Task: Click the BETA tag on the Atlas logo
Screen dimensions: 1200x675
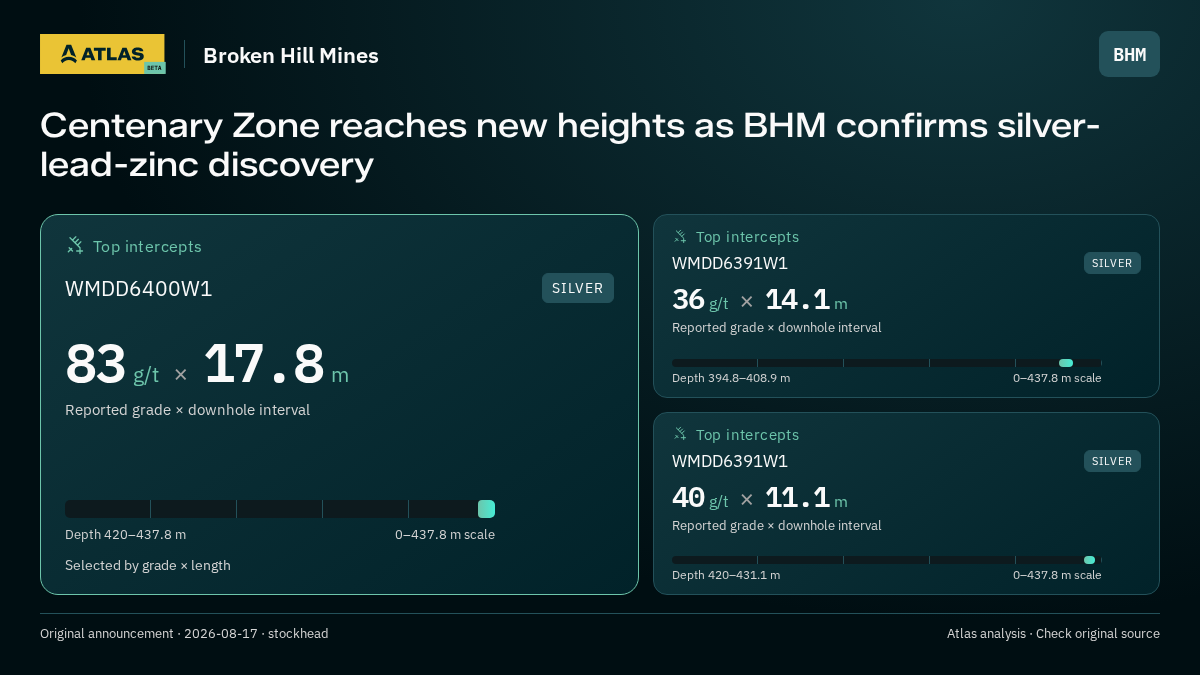Action: click(154, 68)
